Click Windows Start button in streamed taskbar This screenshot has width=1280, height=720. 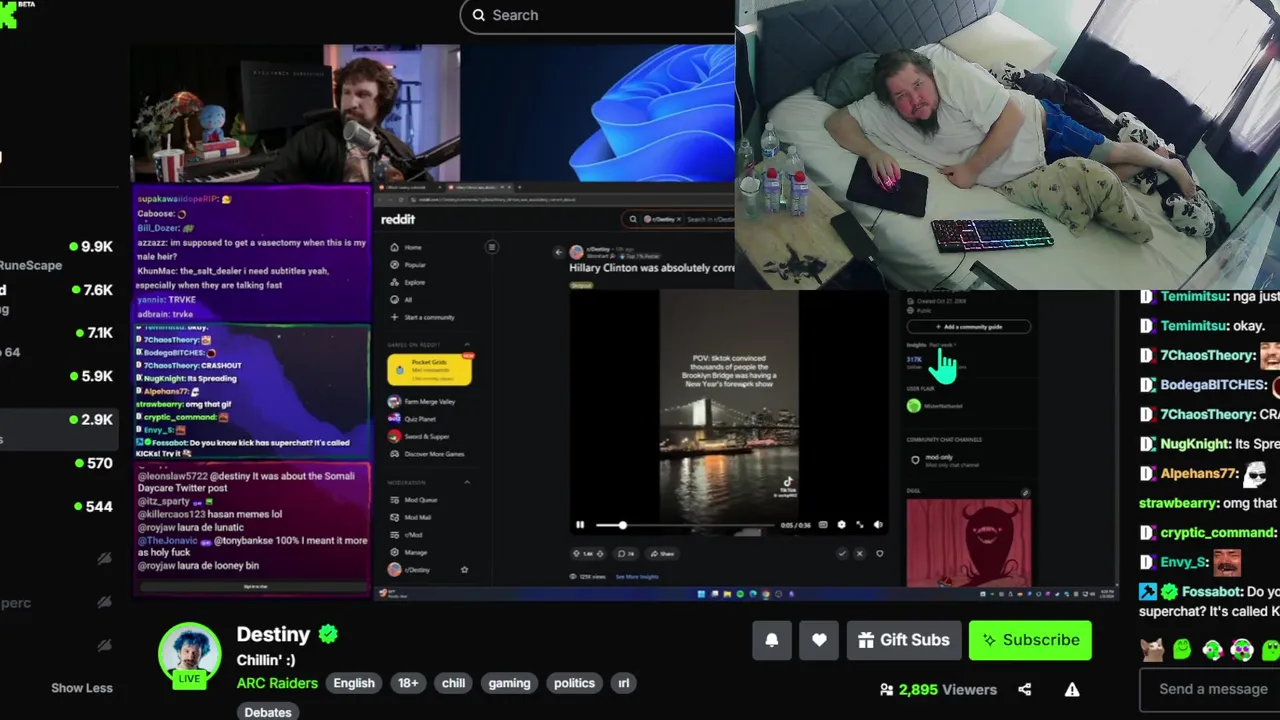(701, 594)
